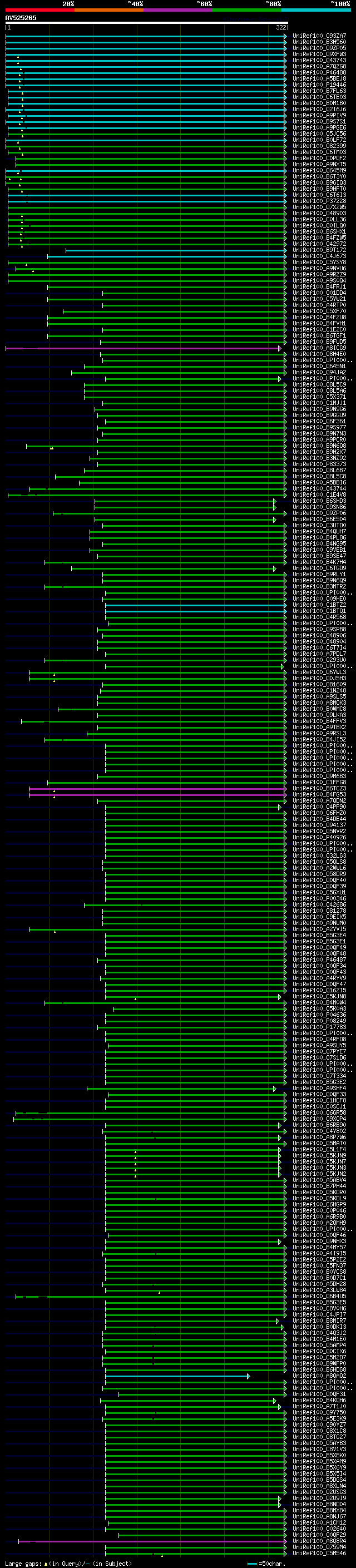Click label UniRef100_P00346
The width and height of the screenshot is (356, 1568).
point(319,898)
